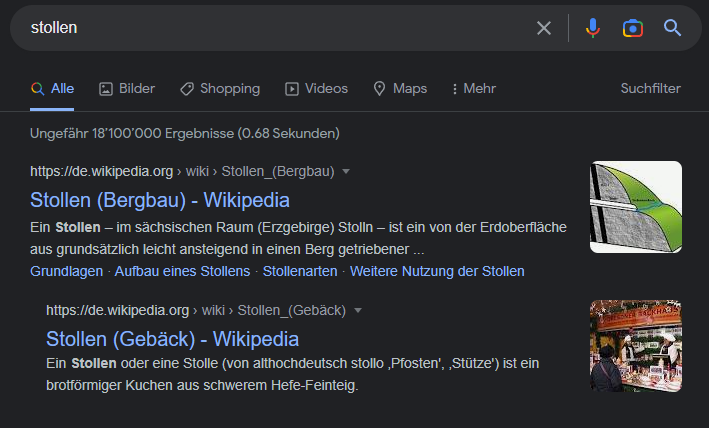709x428 pixels.
Task: Clear the search box with the X icon
Action: (x=544, y=28)
